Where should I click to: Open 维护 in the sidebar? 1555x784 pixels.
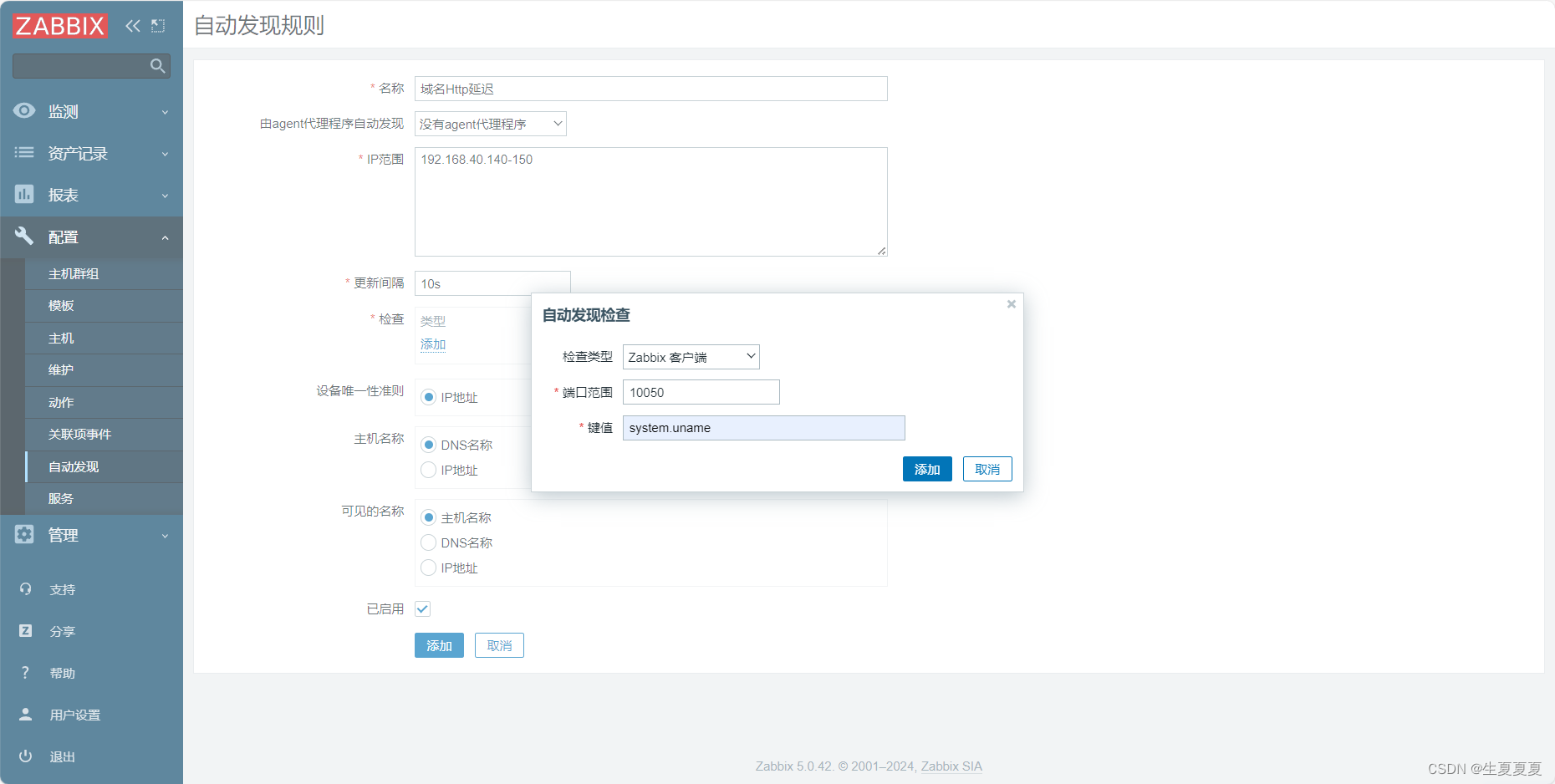[x=104, y=370]
